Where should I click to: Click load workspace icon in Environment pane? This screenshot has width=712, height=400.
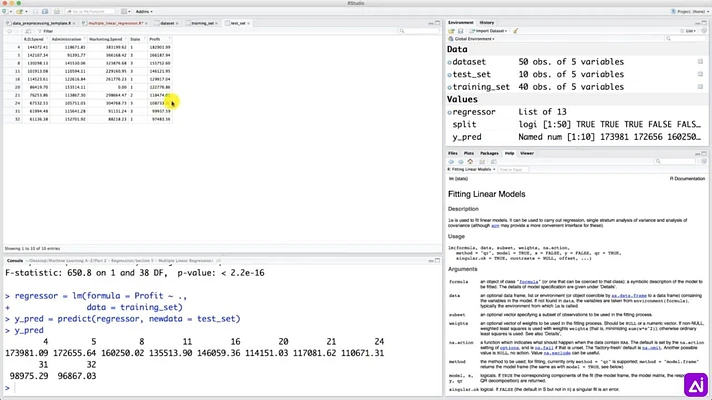451,31
